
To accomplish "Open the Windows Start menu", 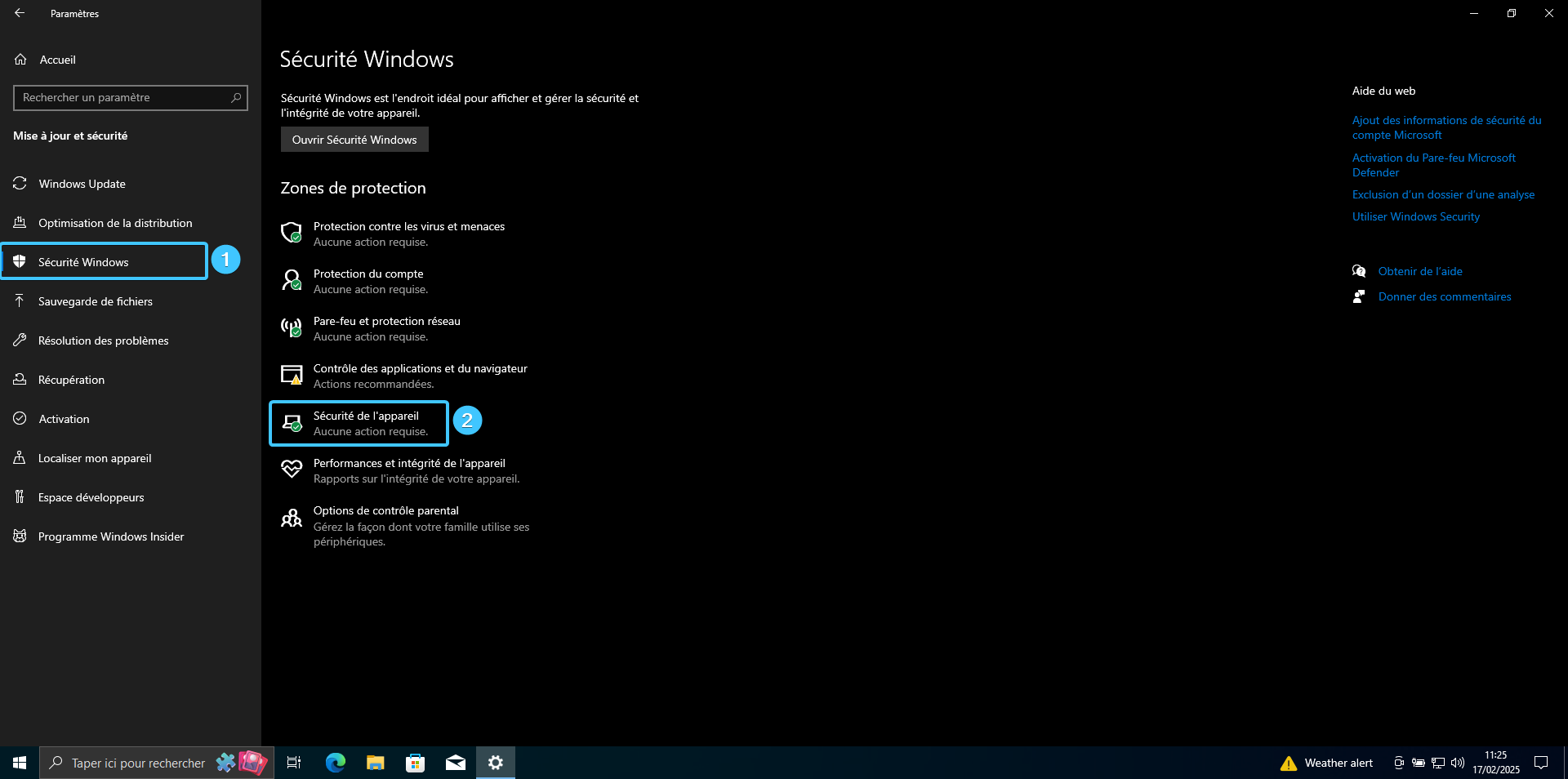I will pyautogui.click(x=20, y=763).
